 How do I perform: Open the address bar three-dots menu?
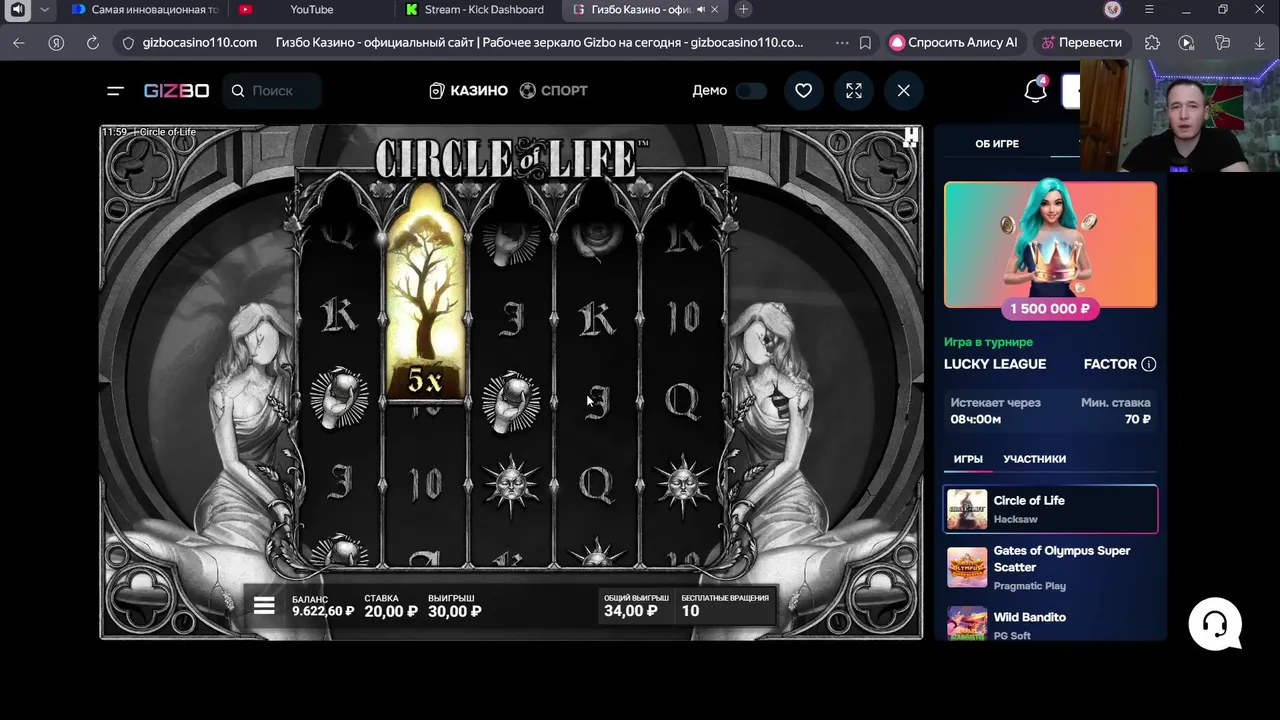[x=841, y=43]
